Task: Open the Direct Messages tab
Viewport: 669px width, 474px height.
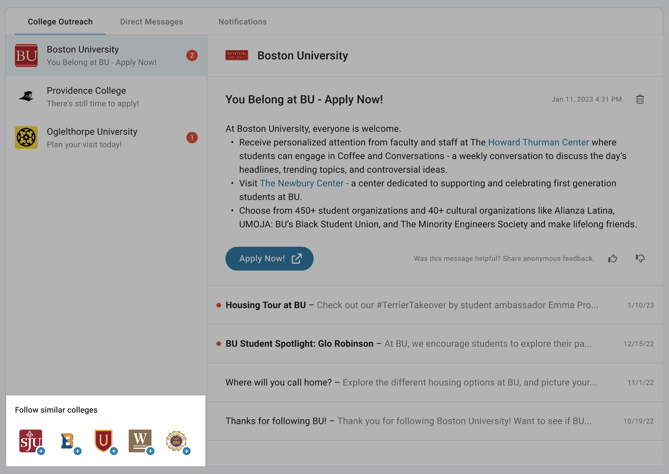Action: [x=151, y=22]
